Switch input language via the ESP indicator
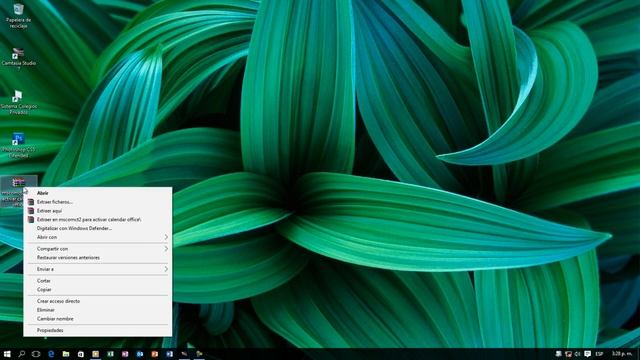The image size is (640, 360). pos(599,354)
